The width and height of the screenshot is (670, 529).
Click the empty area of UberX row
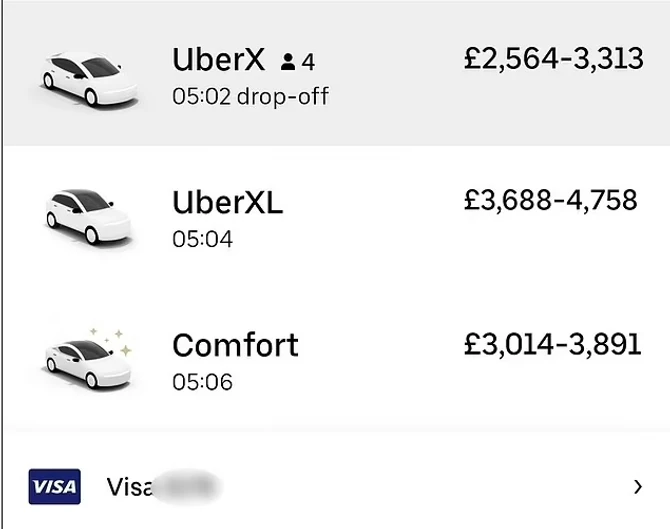[400, 110]
